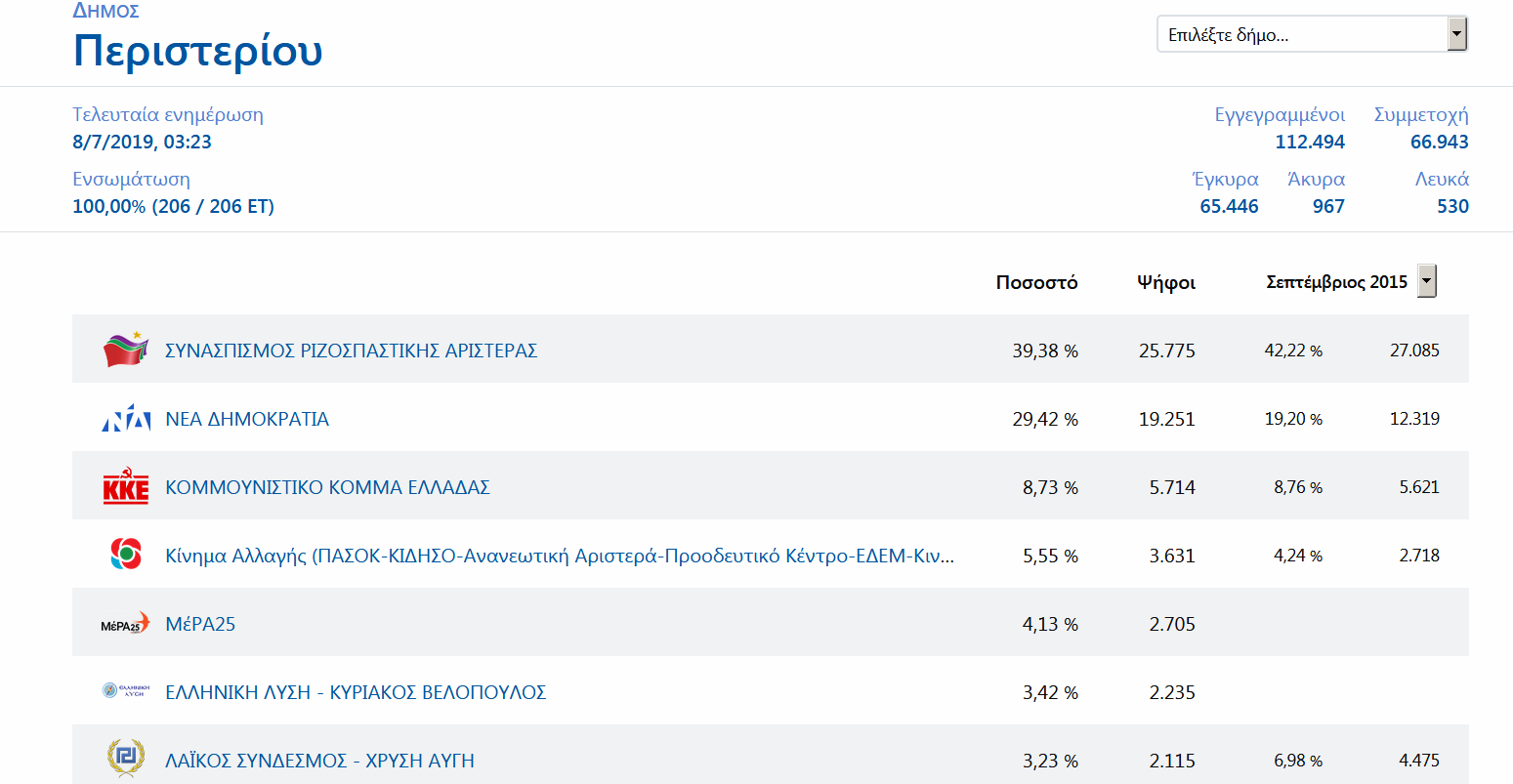This screenshot has width=1513, height=784.
Task: Click the 'Συμμετοχή' label
Action: pyautogui.click(x=1421, y=114)
